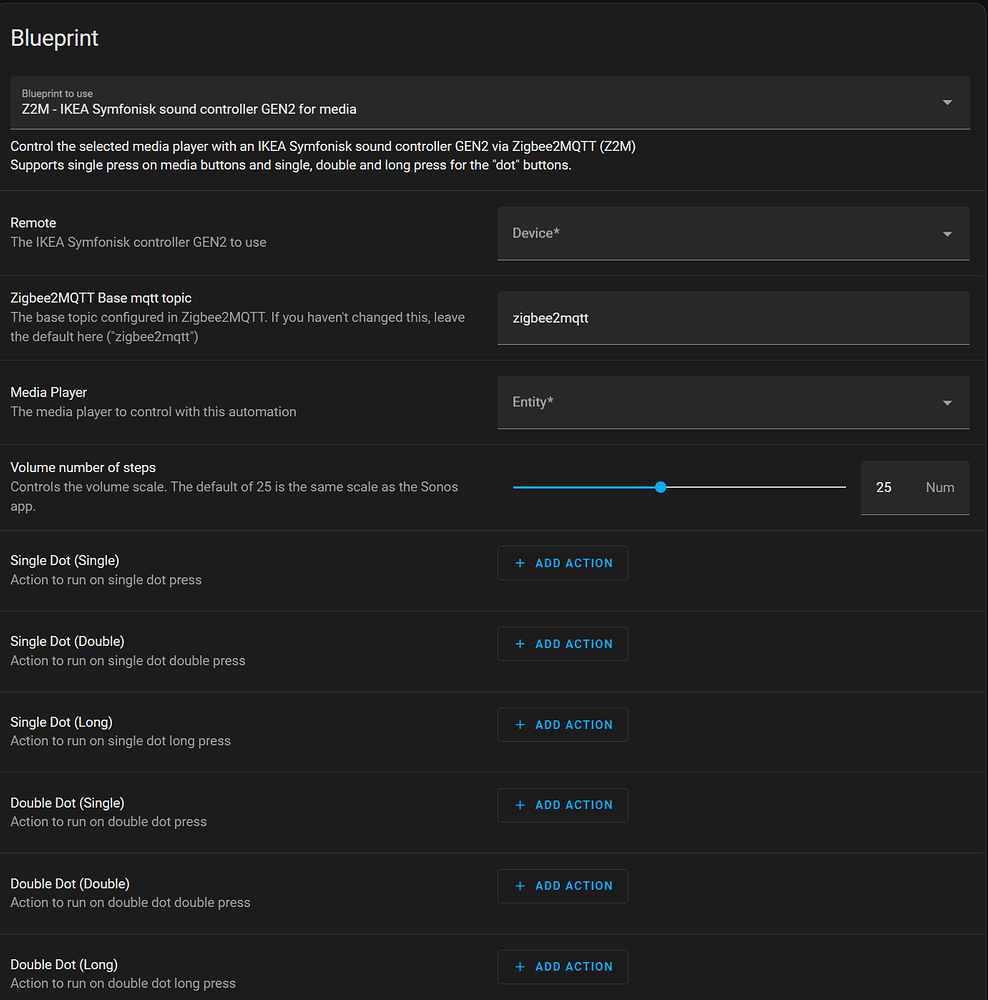Click the plus icon in Single Dot (Double) action

click(520, 643)
